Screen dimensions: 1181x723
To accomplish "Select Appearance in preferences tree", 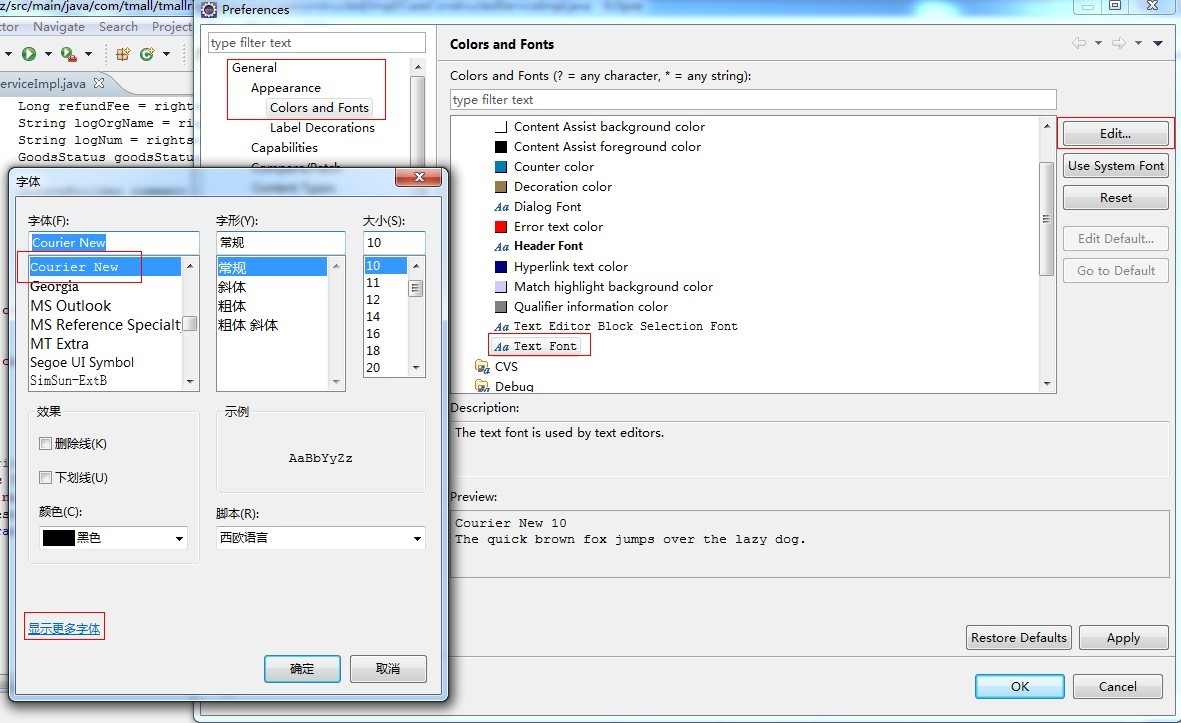I will pyautogui.click(x=285, y=88).
